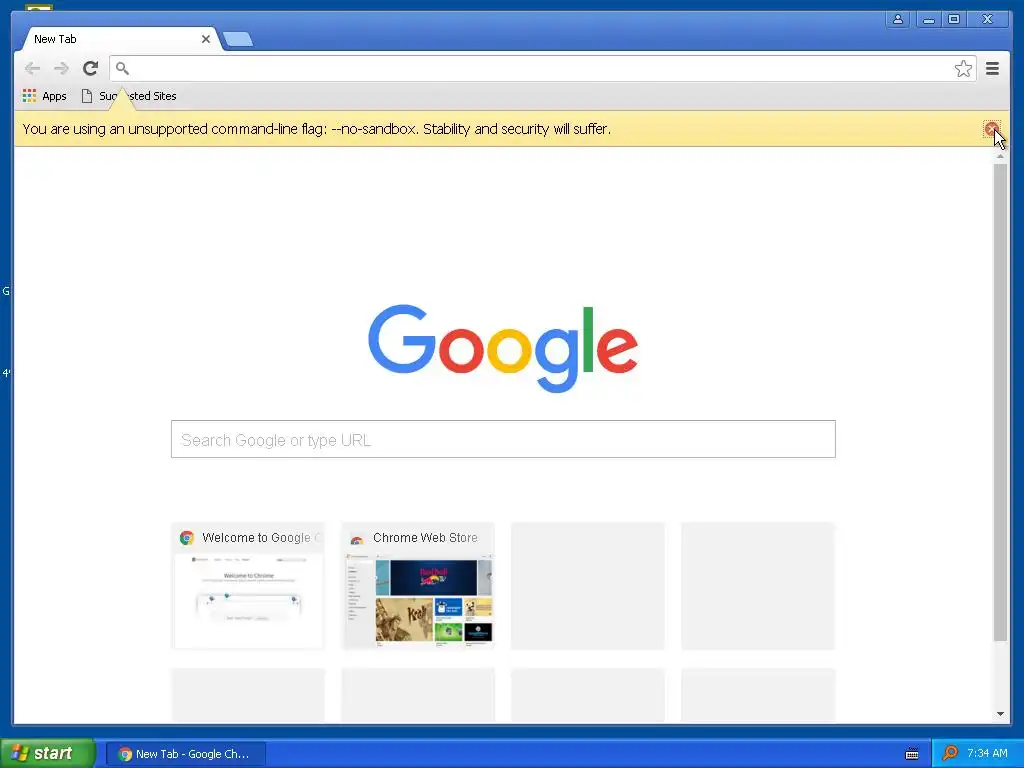Dismiss the no-sandbox warning bar
1024x768 pixels.
[x=991, y=129]
